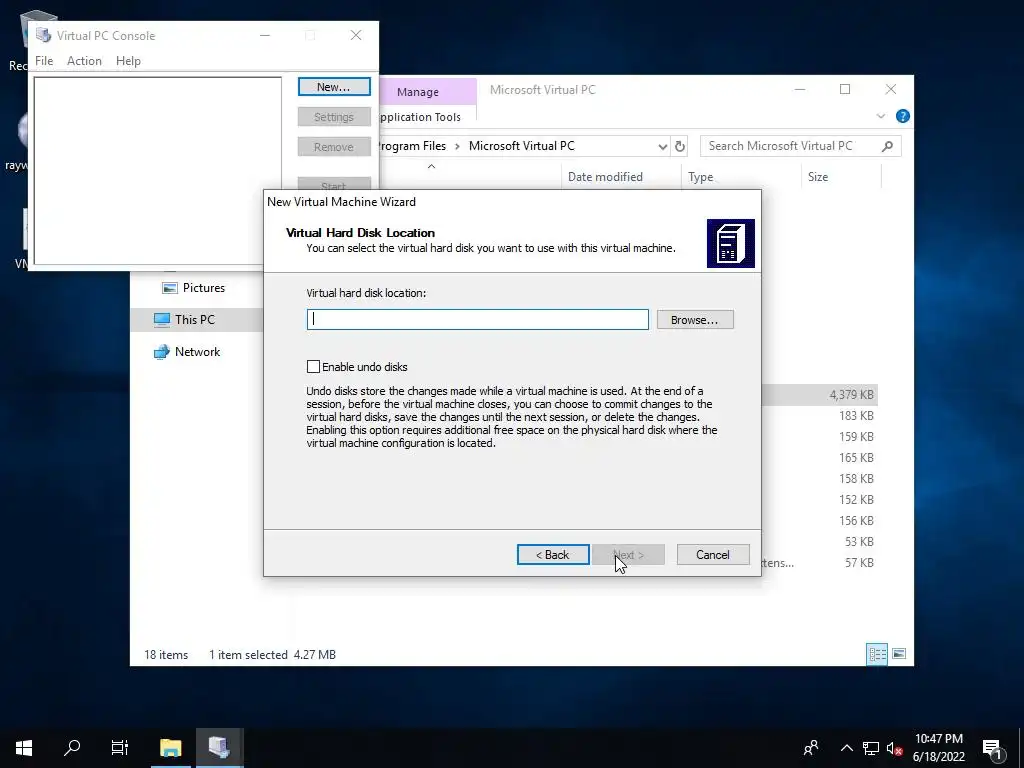Viewport: 1024px width, 768px height.
Task: Select Network in navigation pane
Action: point(197,351)
